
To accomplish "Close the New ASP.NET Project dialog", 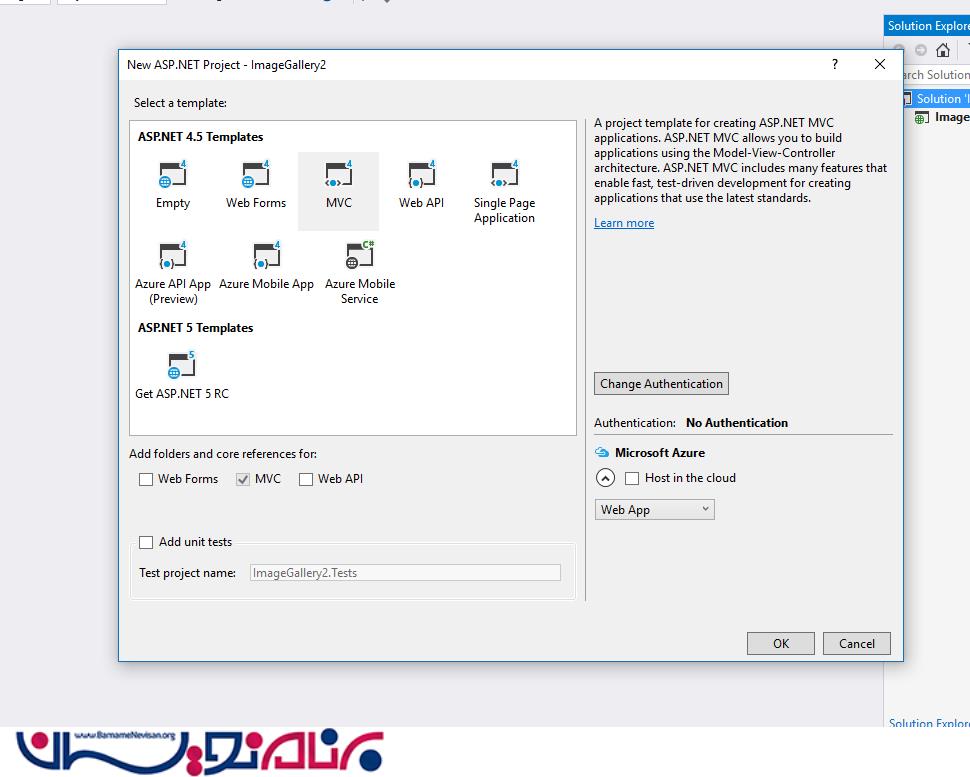I will 880,64.
